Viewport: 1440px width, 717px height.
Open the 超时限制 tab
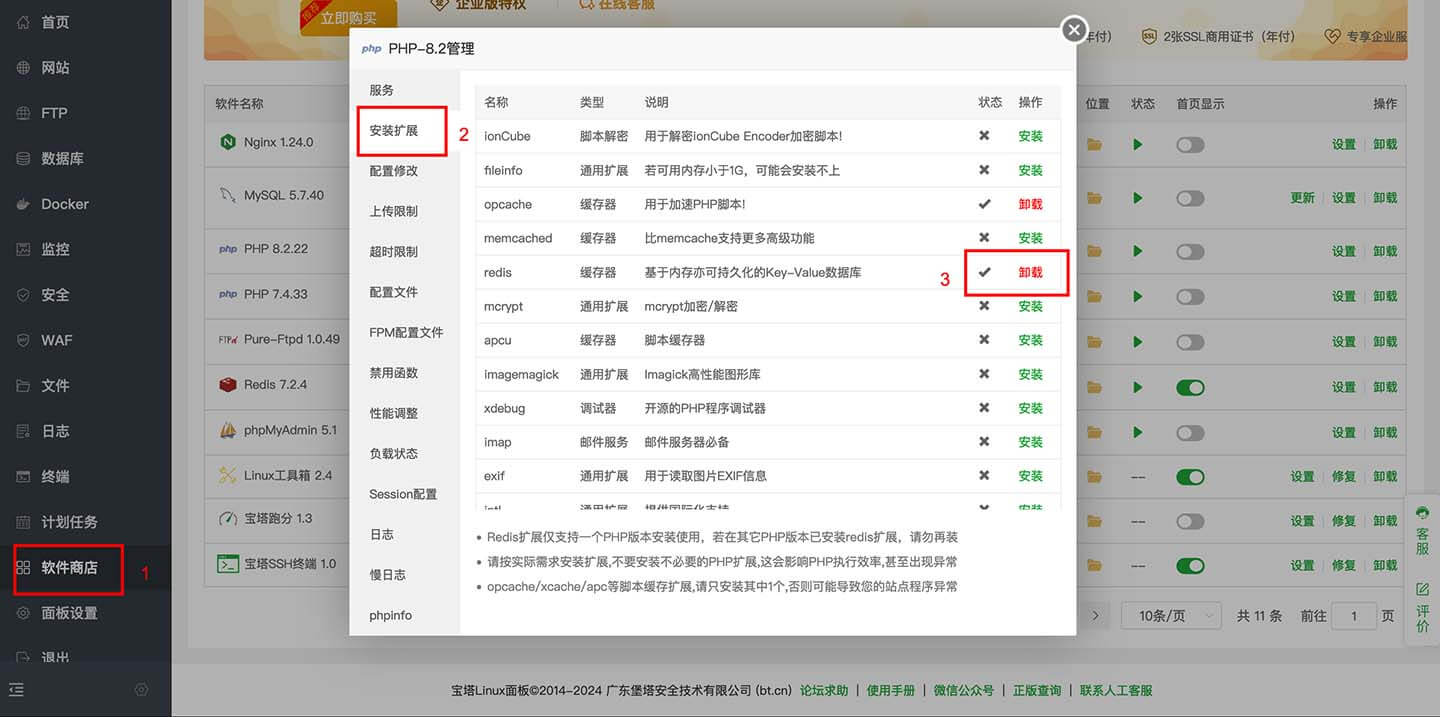coord(404,252)
